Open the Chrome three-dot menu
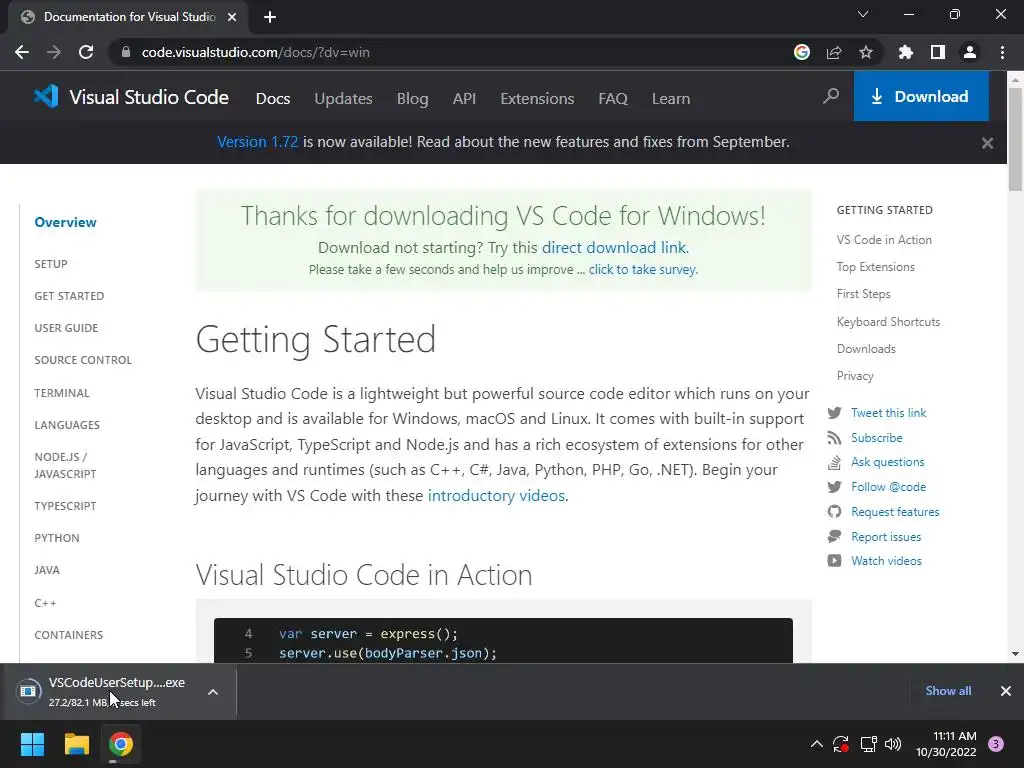 coord(1002,52)
